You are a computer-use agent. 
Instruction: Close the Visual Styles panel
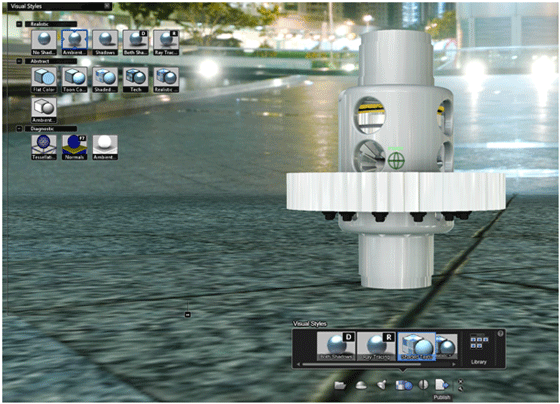tap(107, 6)
